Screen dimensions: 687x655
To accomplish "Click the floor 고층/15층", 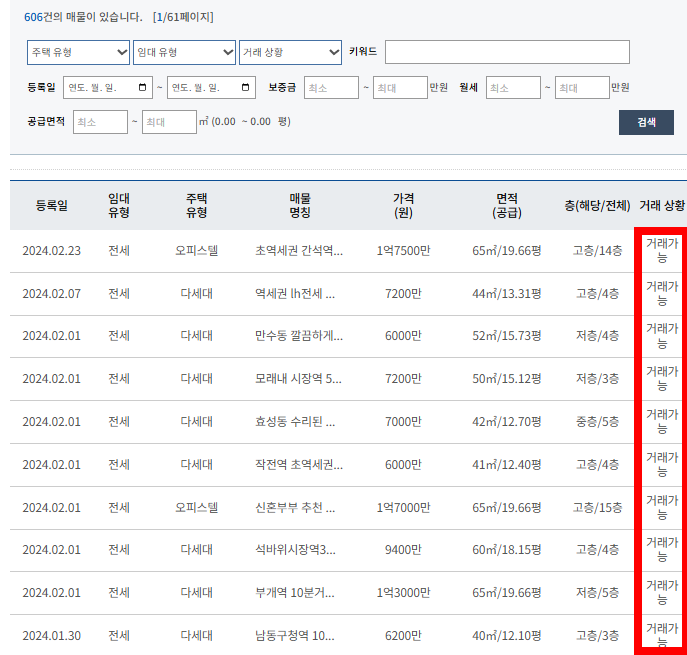I will point(597,507).
